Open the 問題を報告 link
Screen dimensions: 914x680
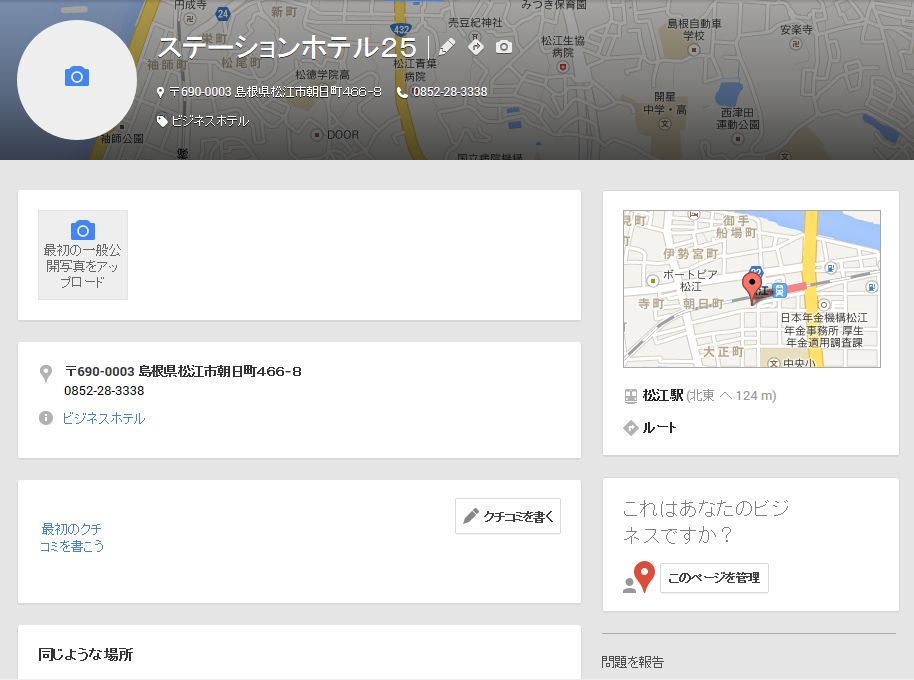tap(632, 662)
